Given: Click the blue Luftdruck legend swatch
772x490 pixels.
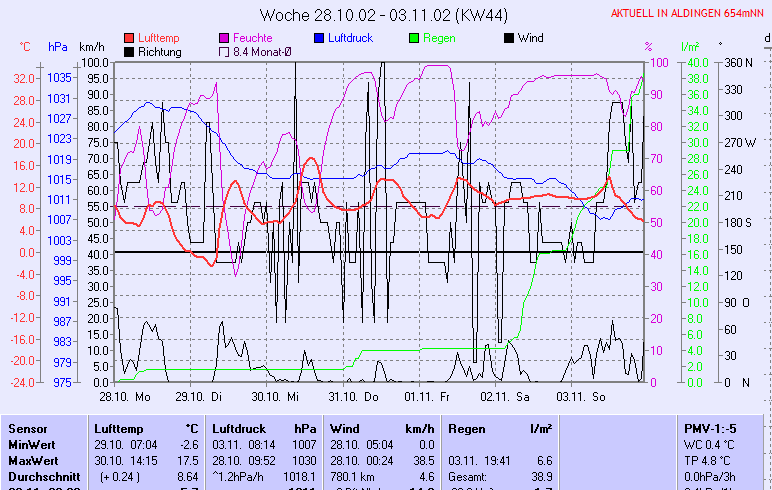Looking at the screenshot, I should tap(319, 38).
